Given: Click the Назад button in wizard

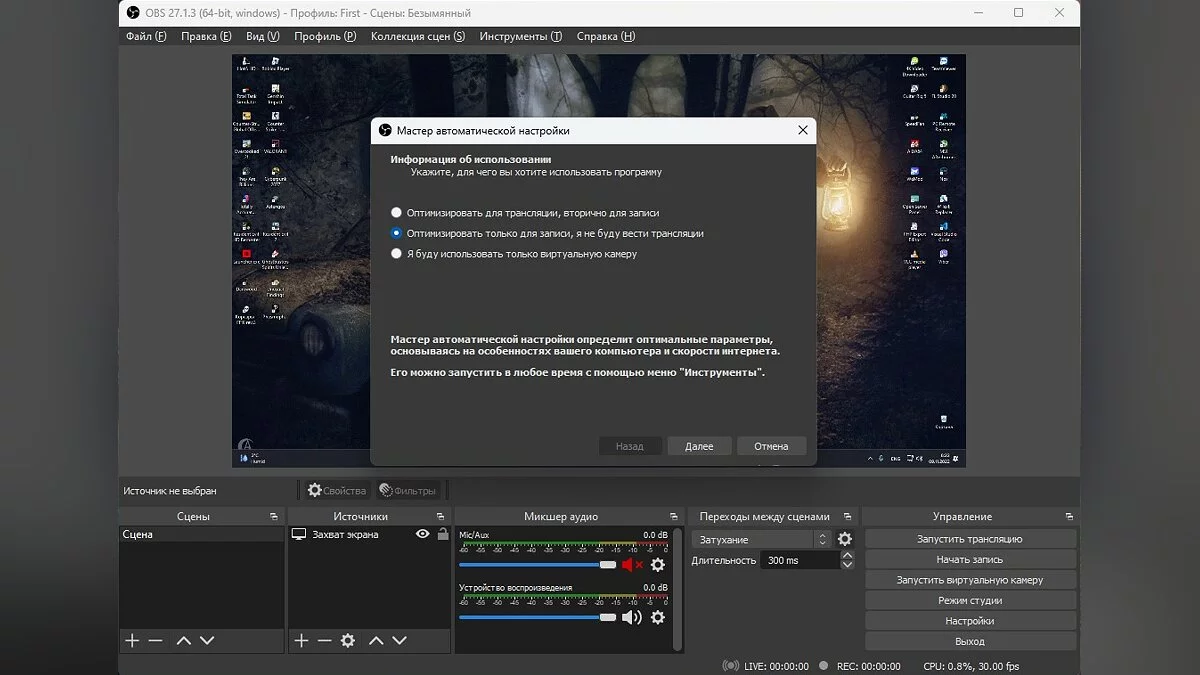Looking at the screenshot, I should tap(630, 446).
